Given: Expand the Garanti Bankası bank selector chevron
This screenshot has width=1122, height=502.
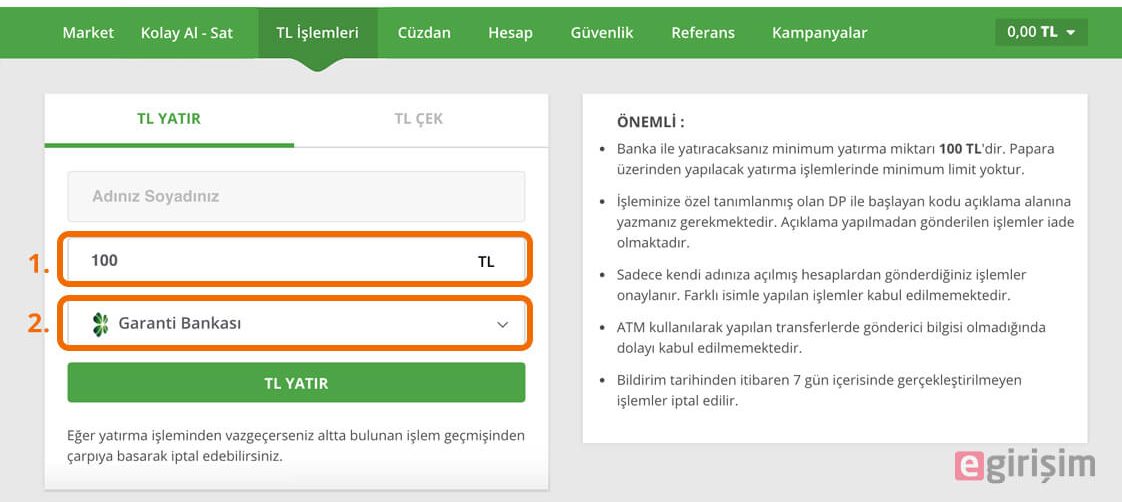Looking at the screenshot, I should (x=502, y=325).
